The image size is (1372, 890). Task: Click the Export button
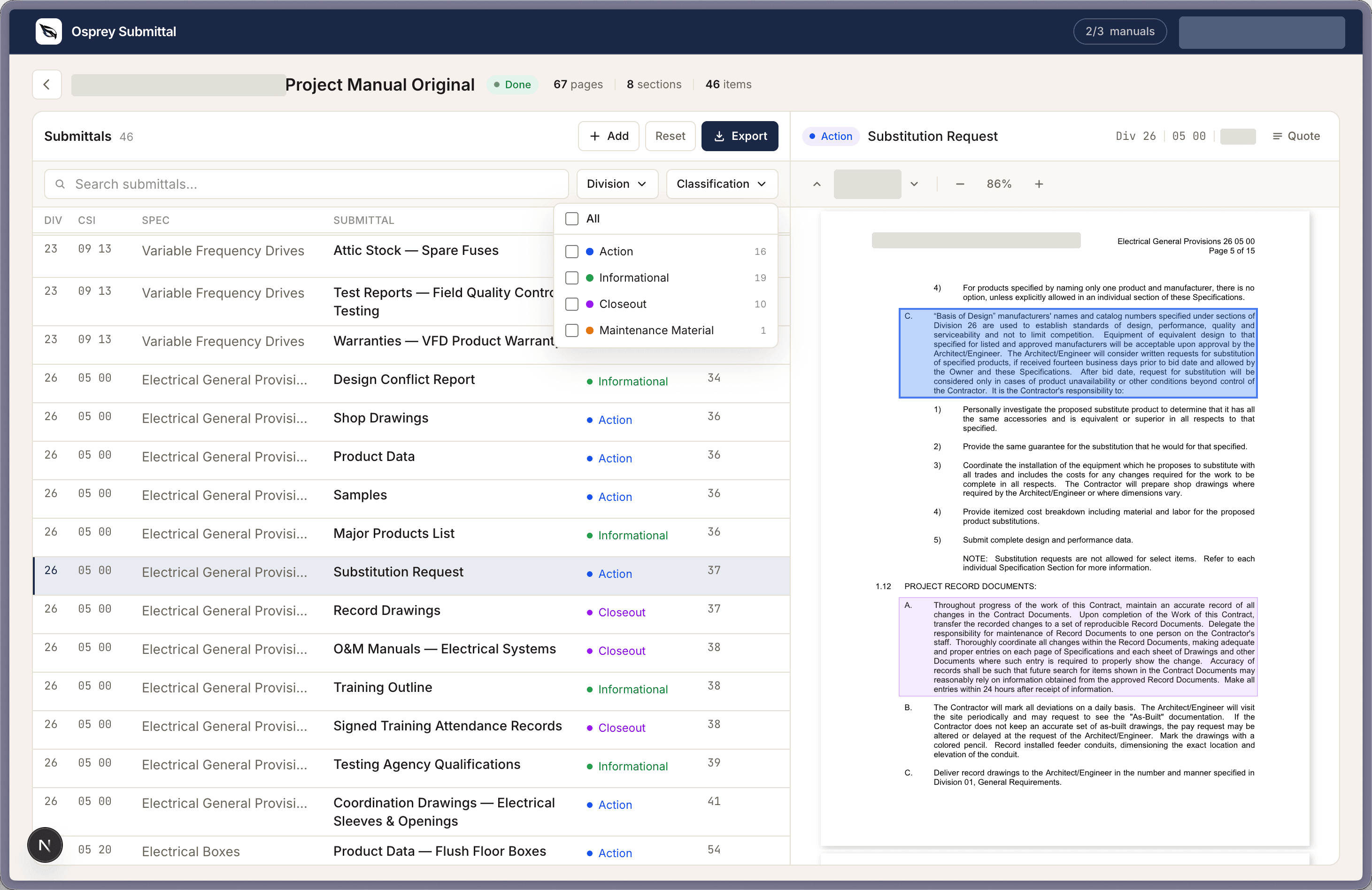pos(740,136)
